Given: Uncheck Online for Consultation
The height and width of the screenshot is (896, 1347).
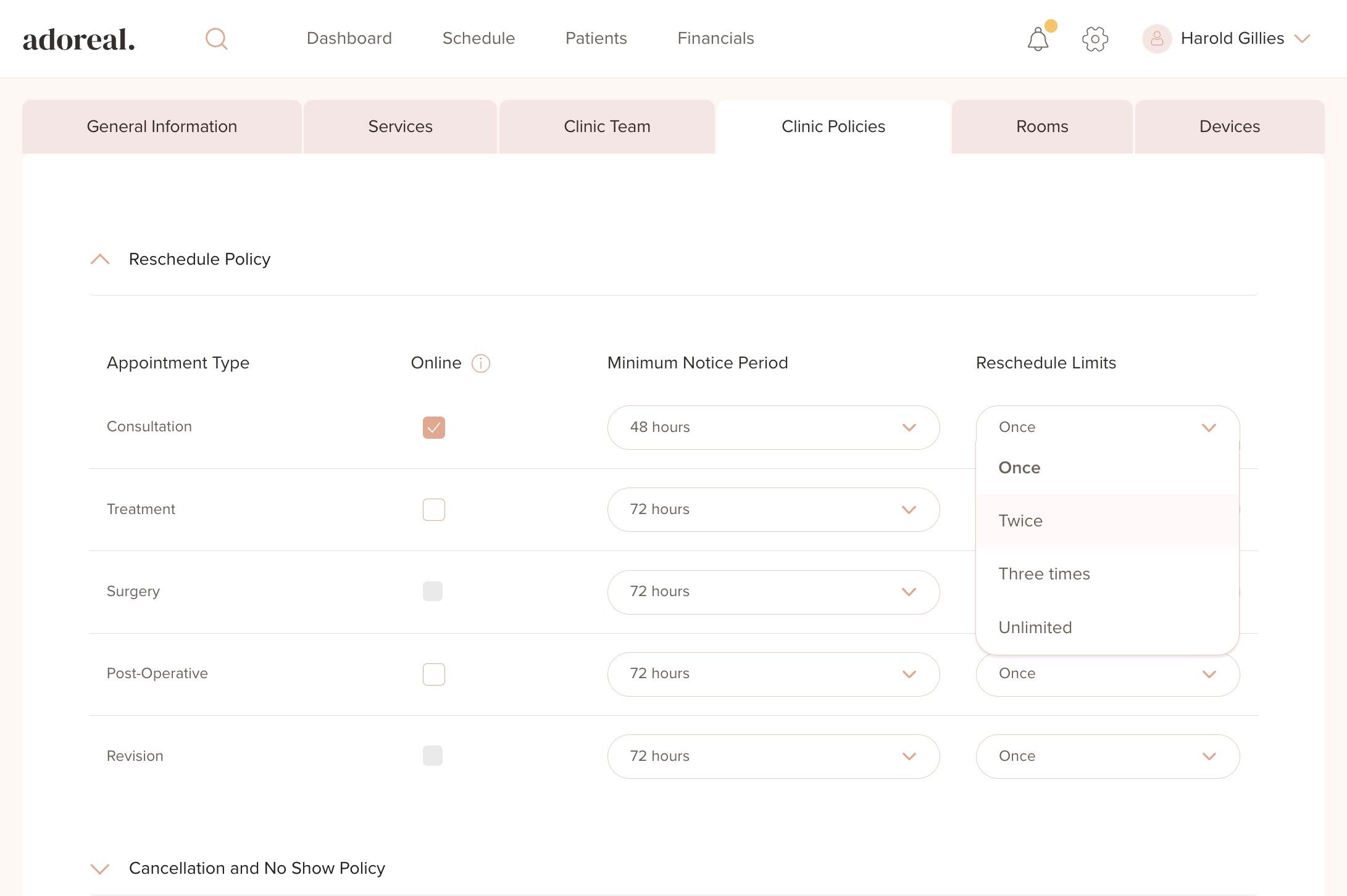Looking at the screenshot, I should [x=433, y=427].
